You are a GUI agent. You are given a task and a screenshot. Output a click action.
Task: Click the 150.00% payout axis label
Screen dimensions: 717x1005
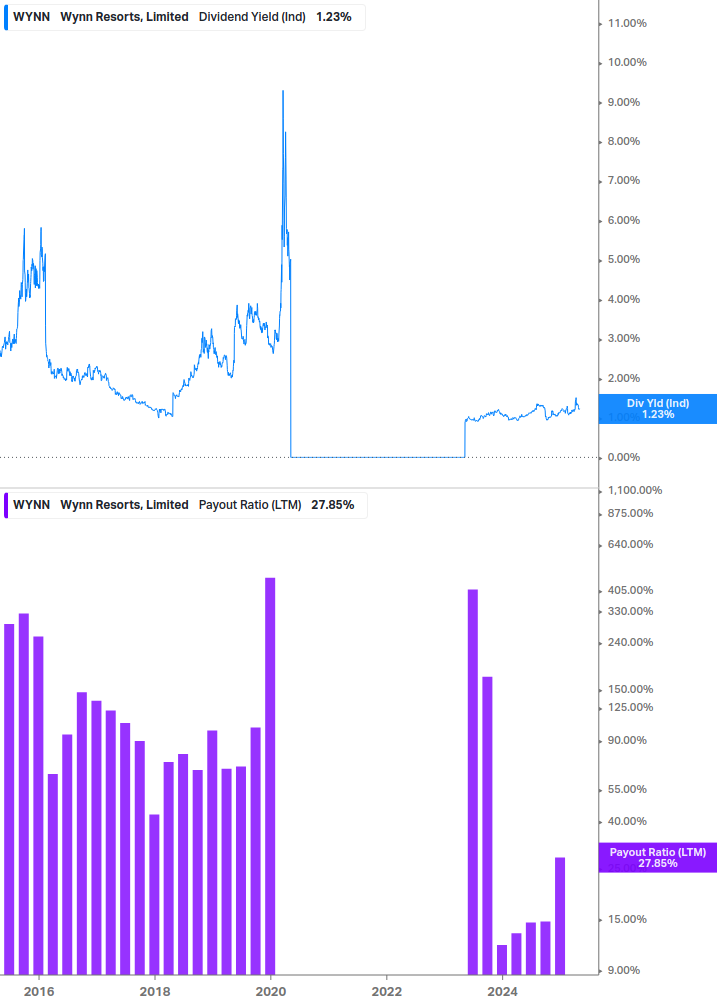pyautogui.click(x=630, y=689)
